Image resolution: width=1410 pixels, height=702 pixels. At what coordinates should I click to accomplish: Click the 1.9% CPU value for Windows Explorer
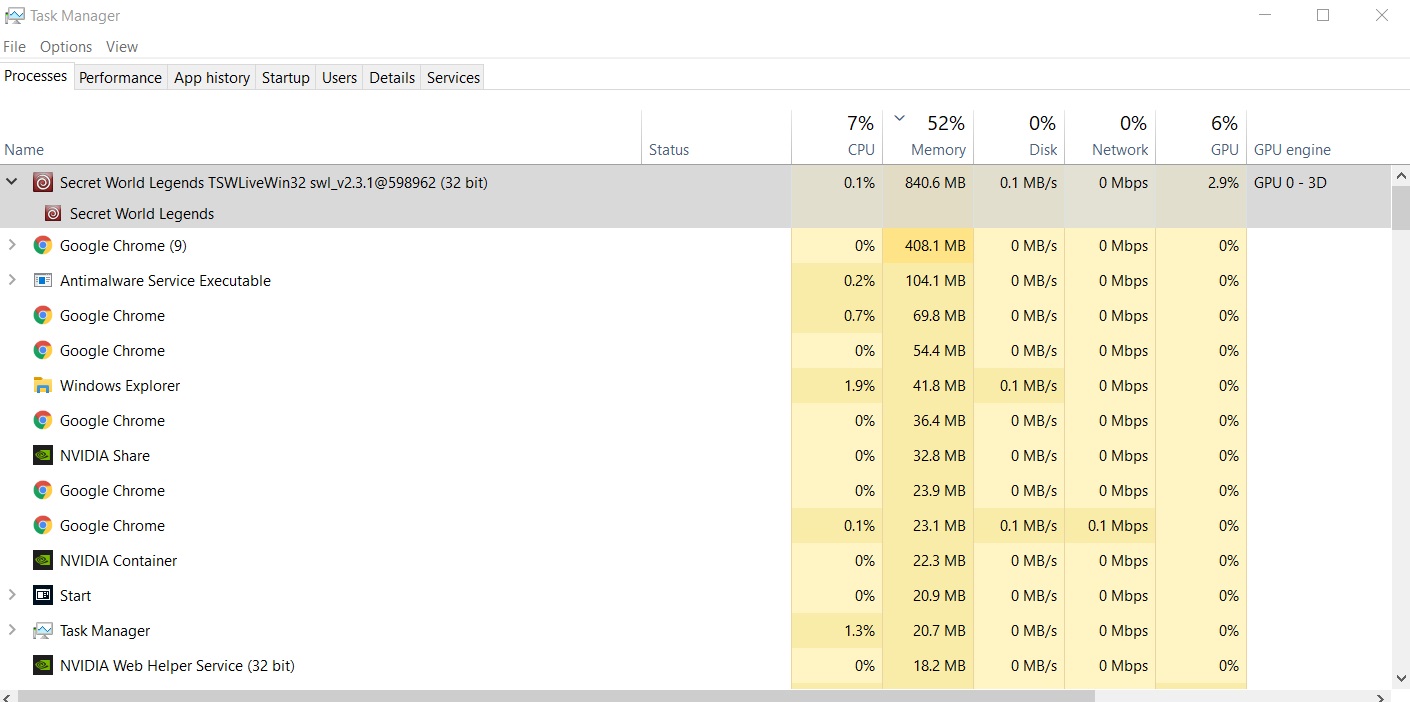coord(859,386)
